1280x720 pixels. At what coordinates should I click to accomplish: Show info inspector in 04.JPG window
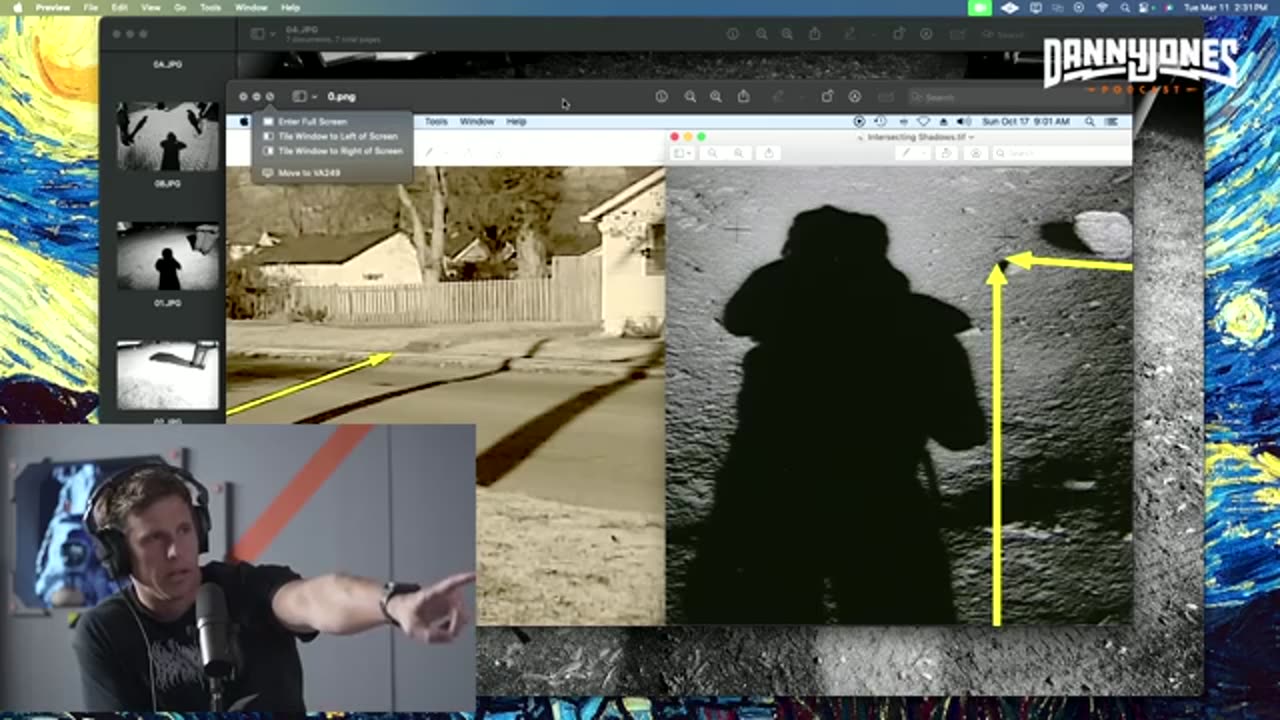click(x=733, y=34)
